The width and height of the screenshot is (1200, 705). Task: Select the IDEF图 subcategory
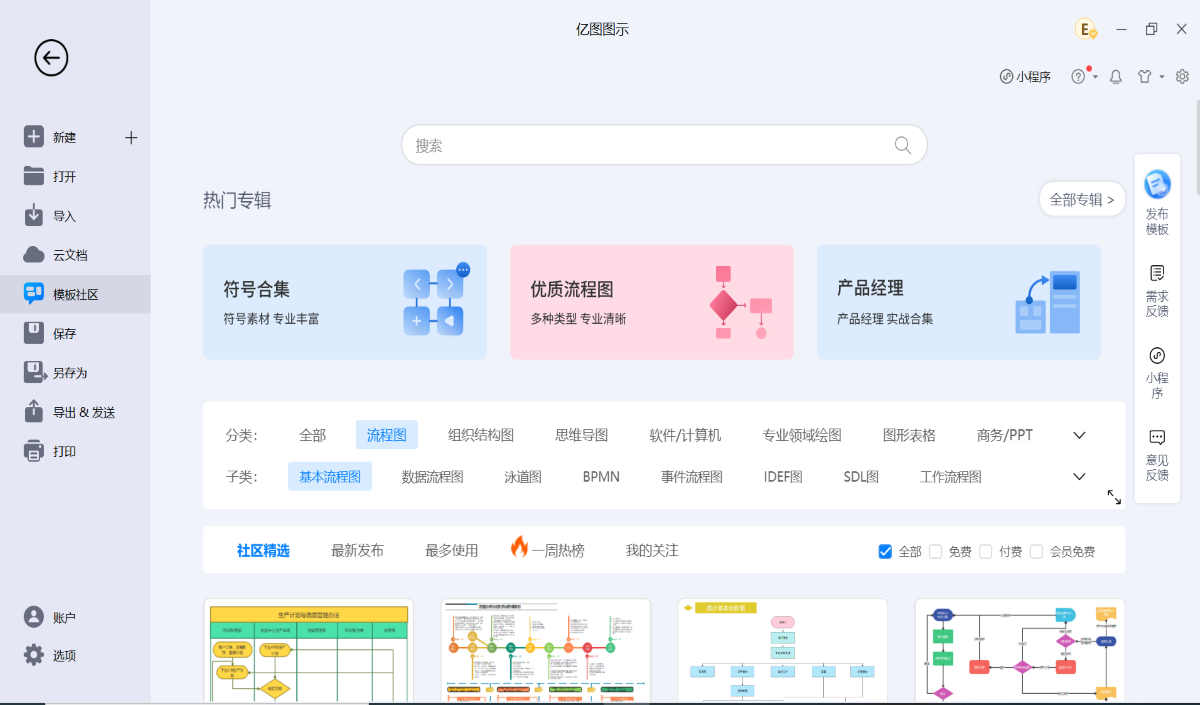tap(783, 477)
